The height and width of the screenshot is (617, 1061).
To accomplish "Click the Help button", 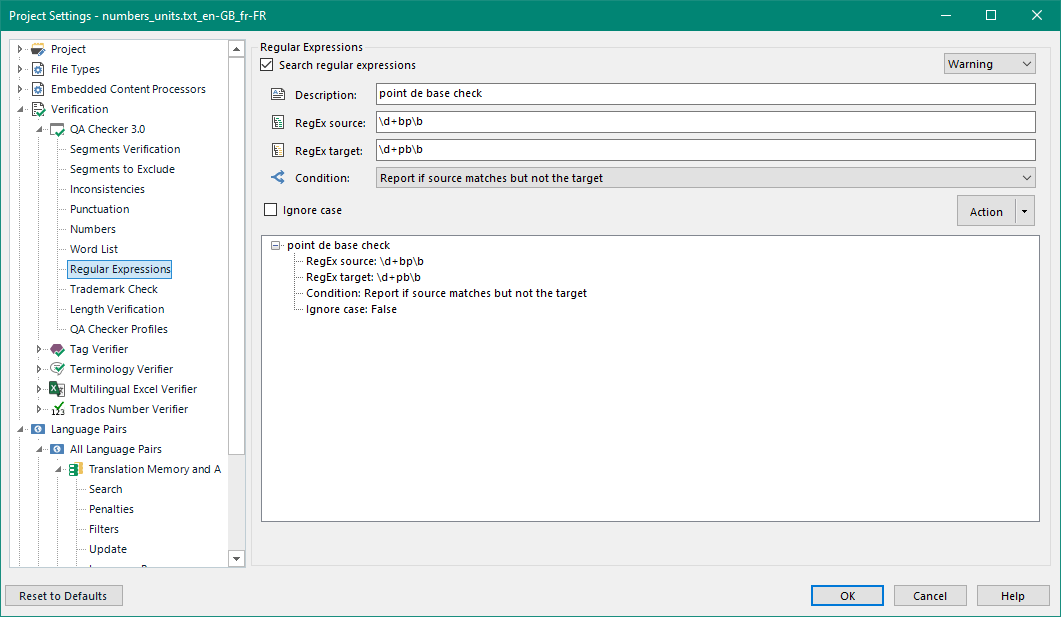I will [1013, 595].
